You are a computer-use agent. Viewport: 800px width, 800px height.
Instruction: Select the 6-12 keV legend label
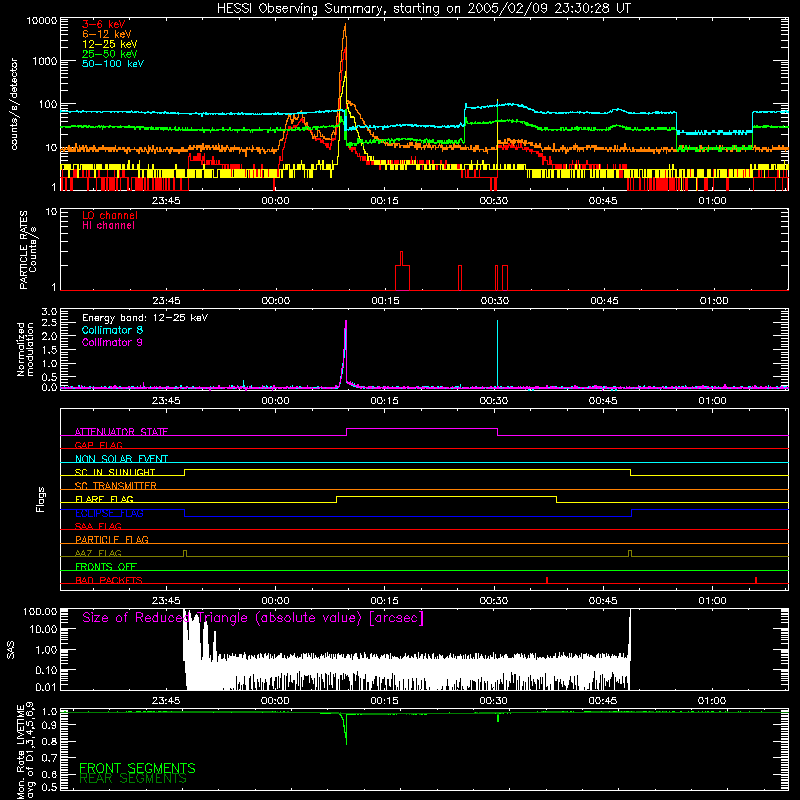pyautogui.click(x=107, y=34)
